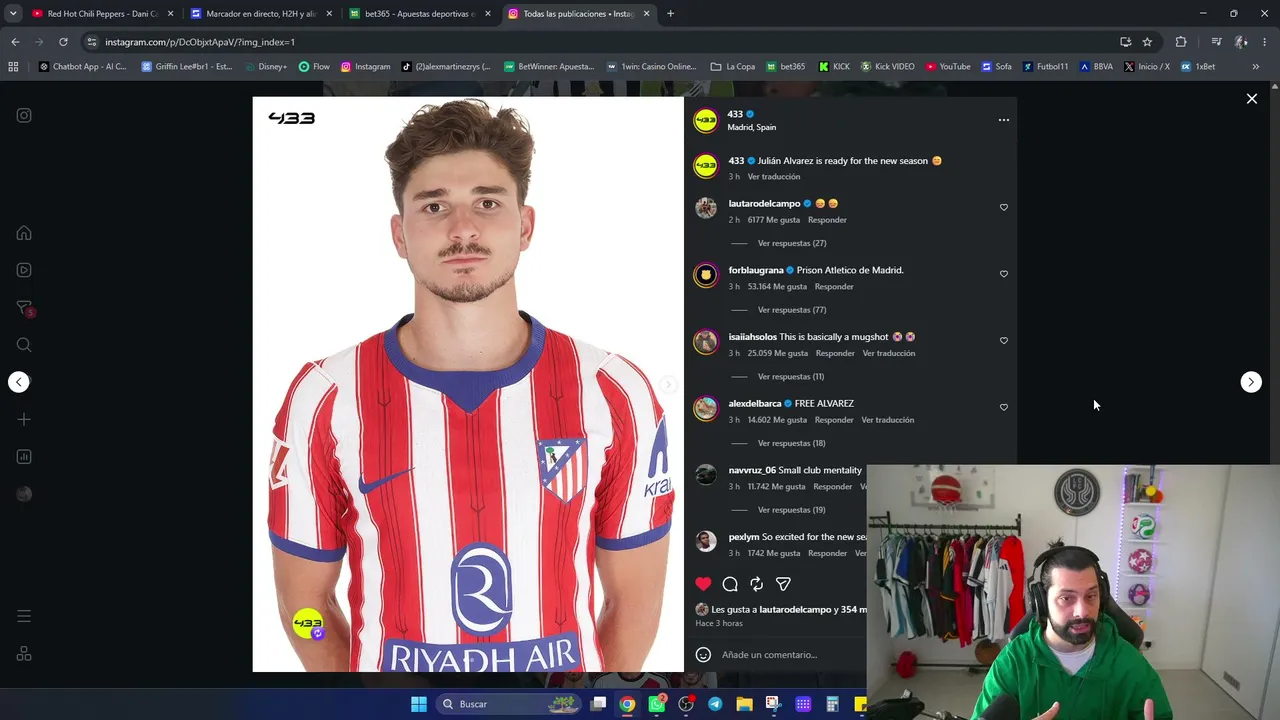
Task: Switch to bet365 Apuestas deportivas tab
Action: tap(418, 14)
